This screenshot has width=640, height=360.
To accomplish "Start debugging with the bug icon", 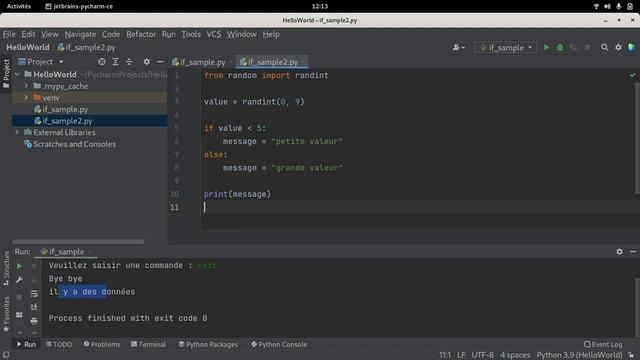I will click(560, 47).
